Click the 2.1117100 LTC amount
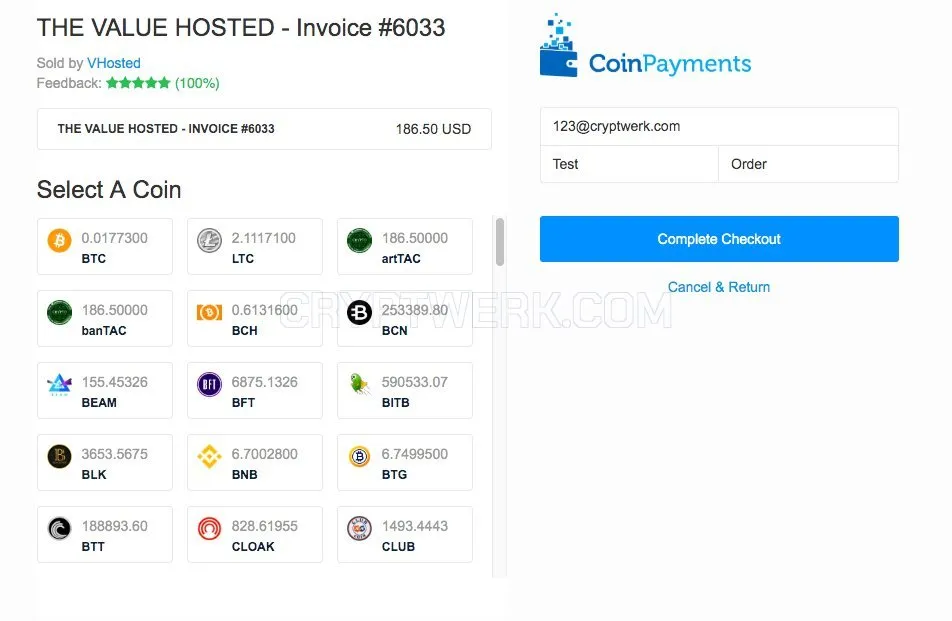Viewport: 952px width, 621px height. [264, 238]
